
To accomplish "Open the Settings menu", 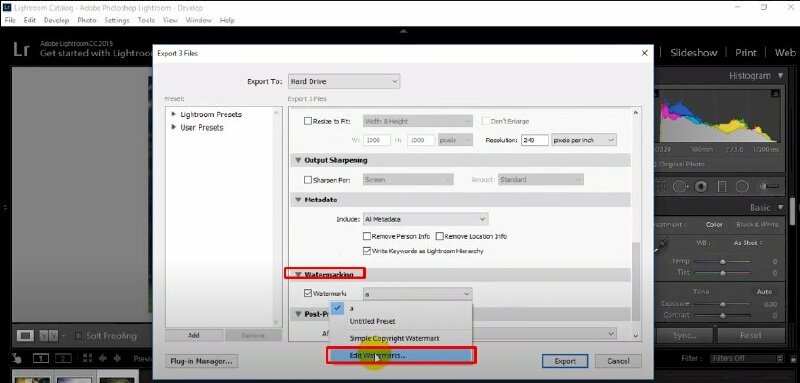I will point(117,20).
